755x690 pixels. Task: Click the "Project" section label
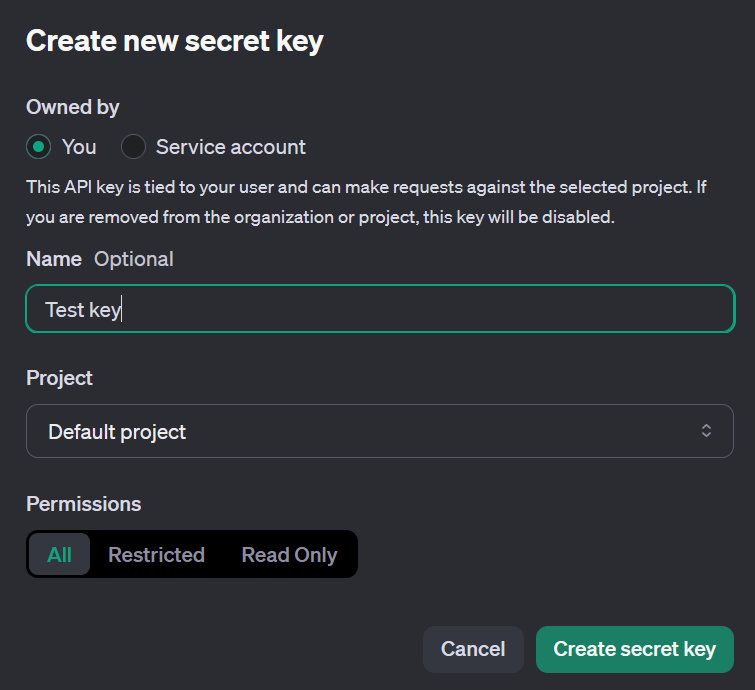pyautogui.click(x=59, y=378)
